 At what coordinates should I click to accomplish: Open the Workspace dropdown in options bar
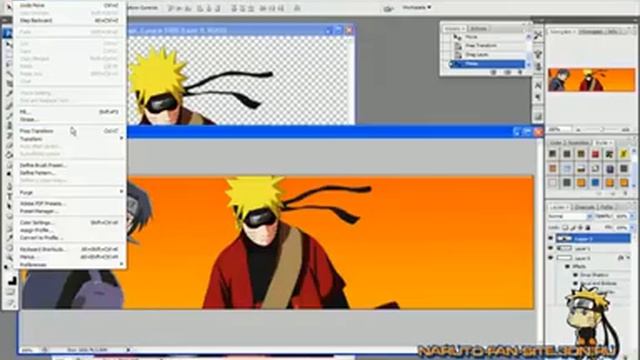417,7
